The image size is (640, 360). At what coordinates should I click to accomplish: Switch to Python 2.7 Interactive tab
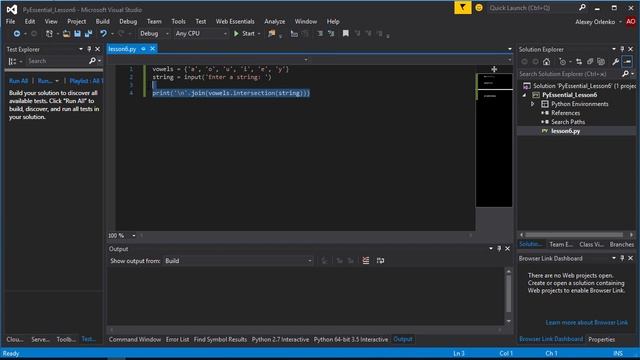(280, 339)
